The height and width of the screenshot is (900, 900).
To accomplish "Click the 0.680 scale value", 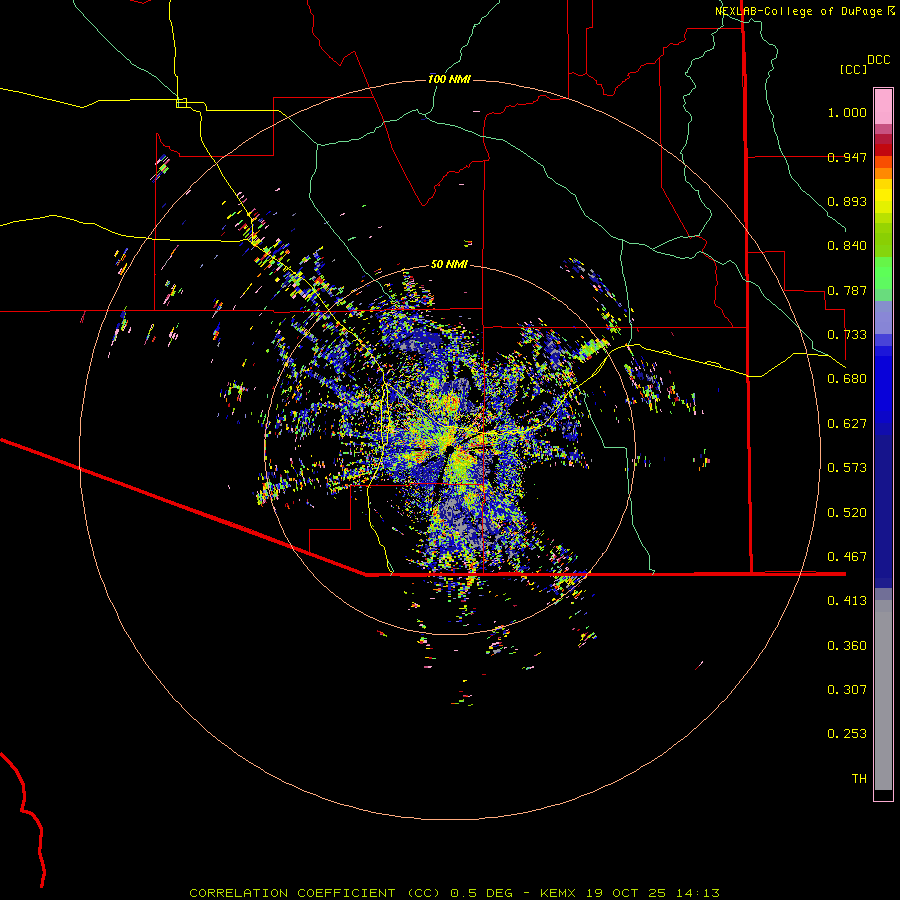I will [x=847, y=379].
